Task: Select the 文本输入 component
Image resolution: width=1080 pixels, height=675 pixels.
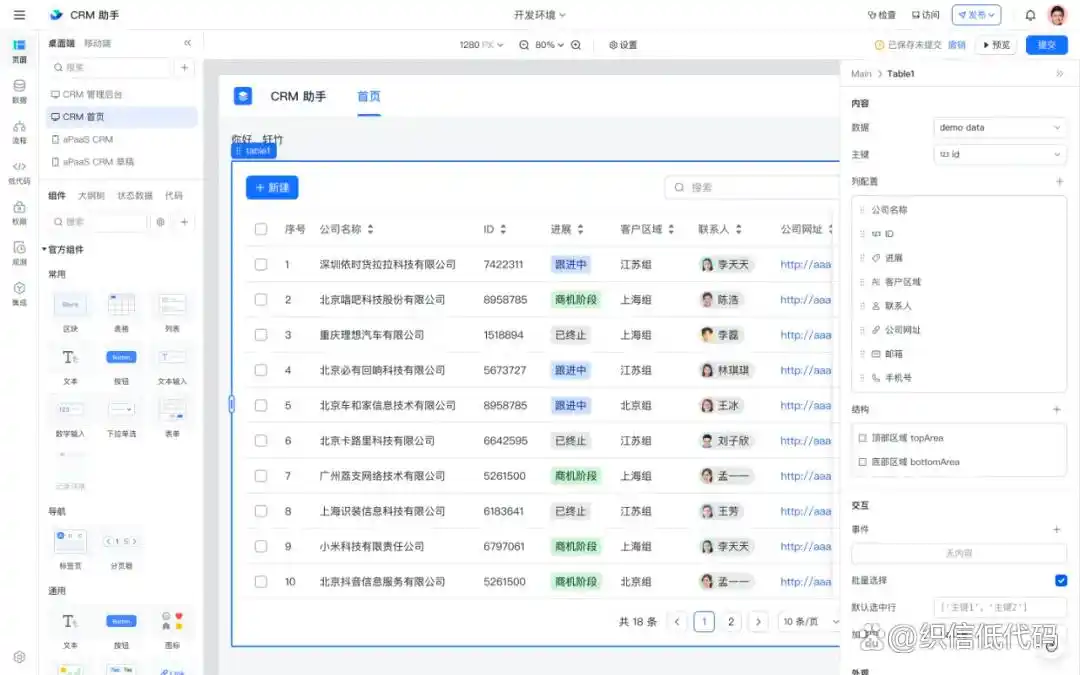Action: (171, 359)
